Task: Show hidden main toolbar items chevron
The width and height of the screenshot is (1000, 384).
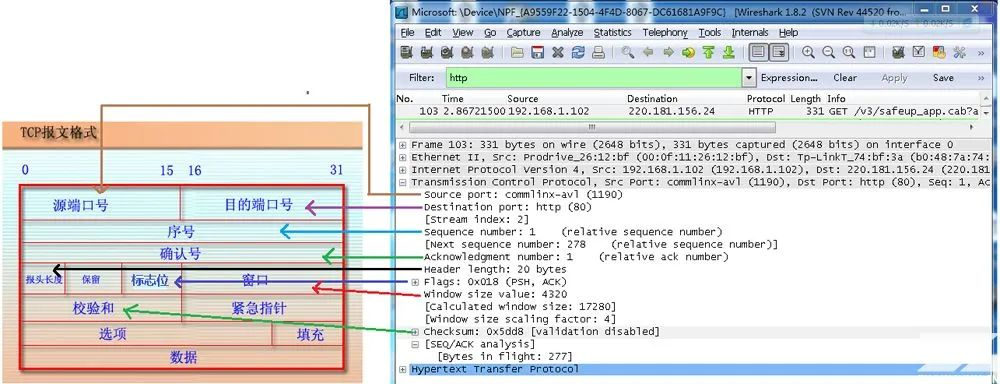Action: [981, 53]
